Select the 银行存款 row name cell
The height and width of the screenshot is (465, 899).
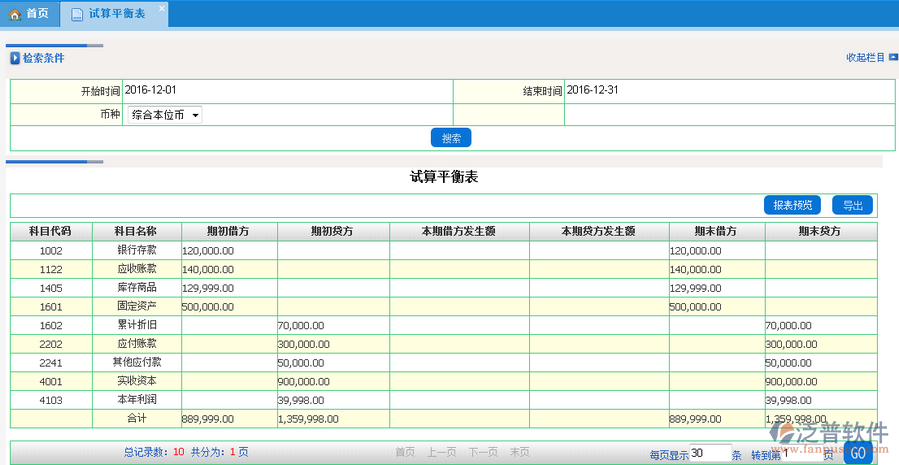tap(135, 250)
